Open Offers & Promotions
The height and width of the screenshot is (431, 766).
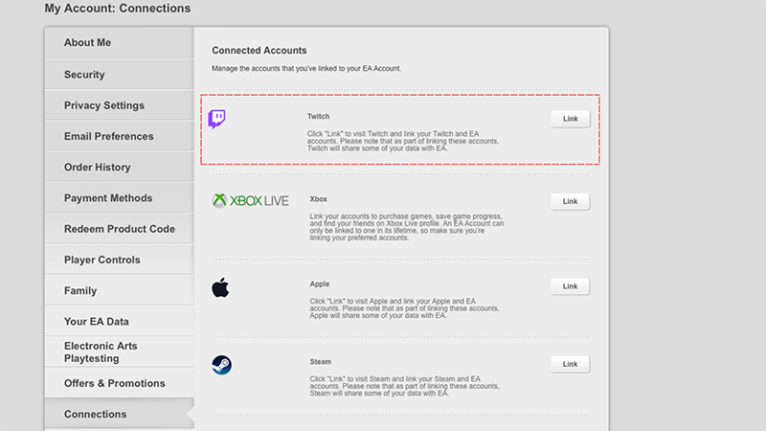point(119,383)
